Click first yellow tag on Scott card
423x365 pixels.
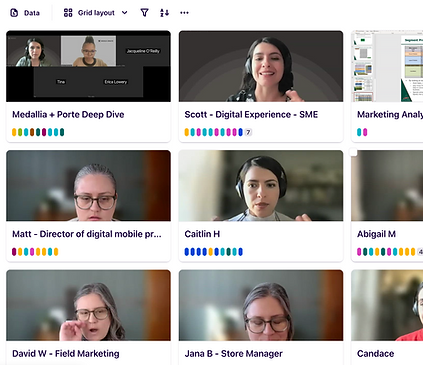pos(187,132)
